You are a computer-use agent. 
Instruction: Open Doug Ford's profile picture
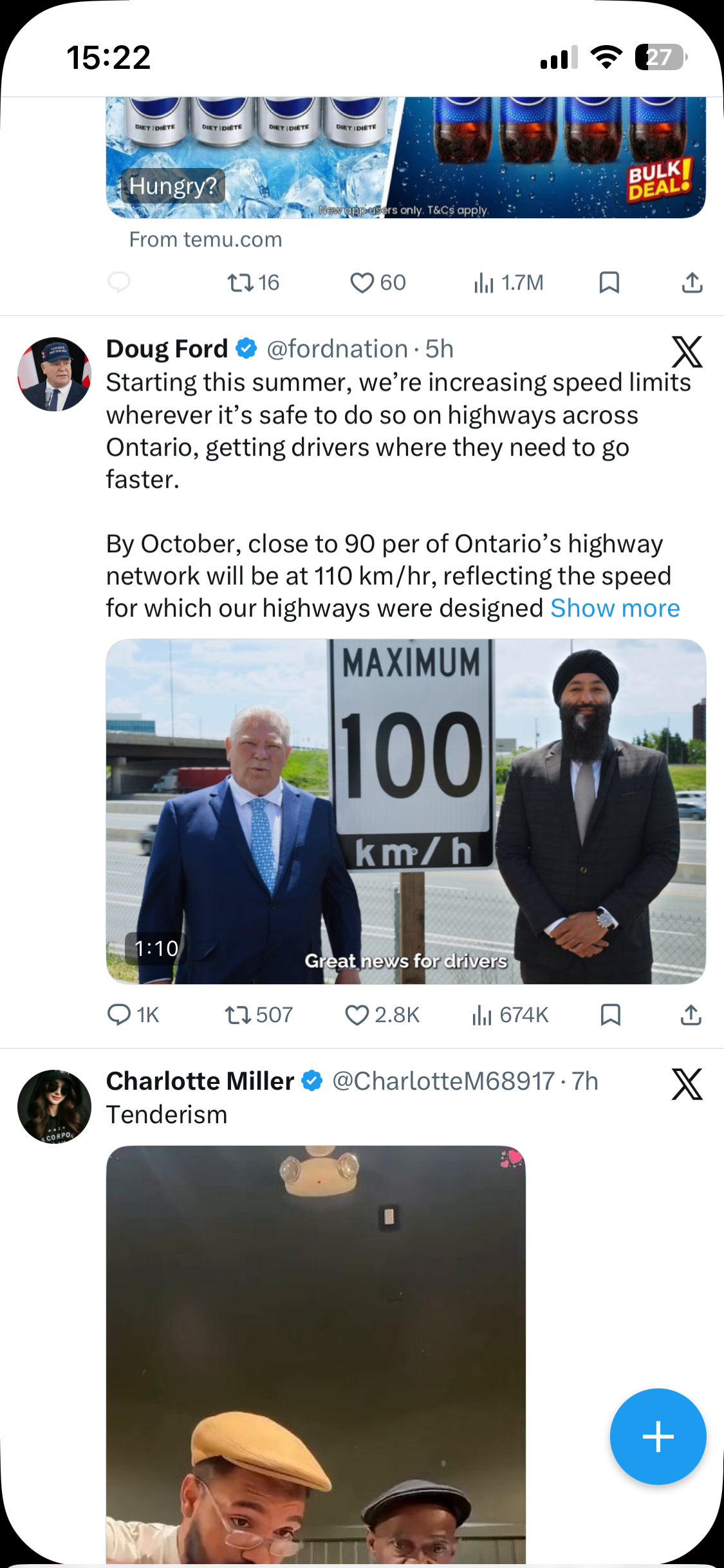point(54,374)
